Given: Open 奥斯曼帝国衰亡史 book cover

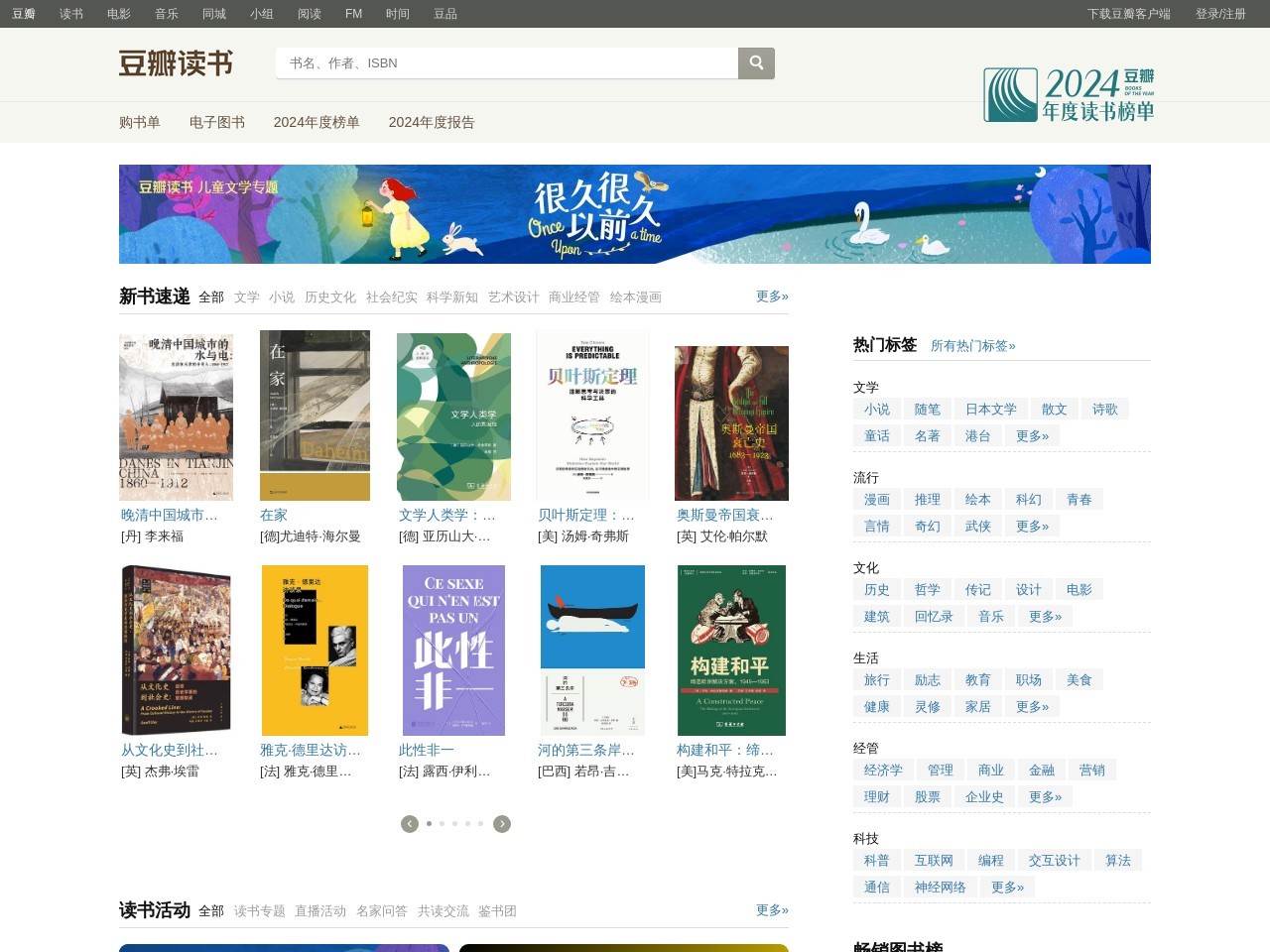Looking at the screenshot, I should 731,423.
